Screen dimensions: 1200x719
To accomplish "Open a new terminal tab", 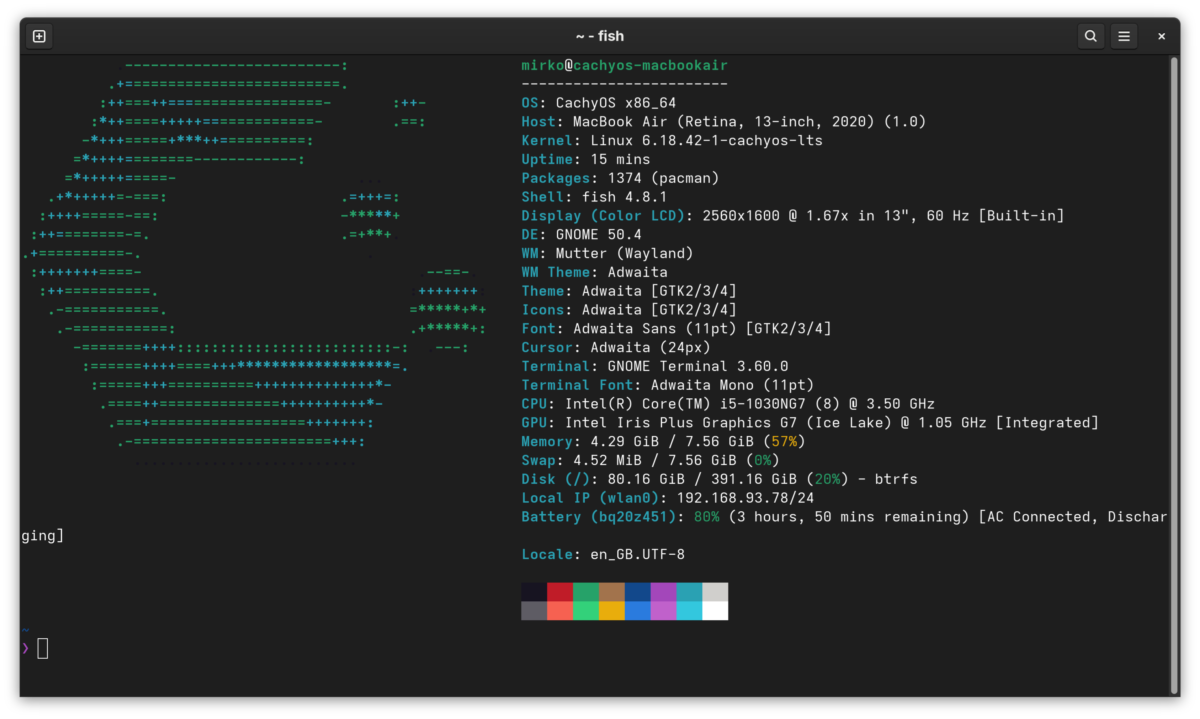I will point(39,36).
